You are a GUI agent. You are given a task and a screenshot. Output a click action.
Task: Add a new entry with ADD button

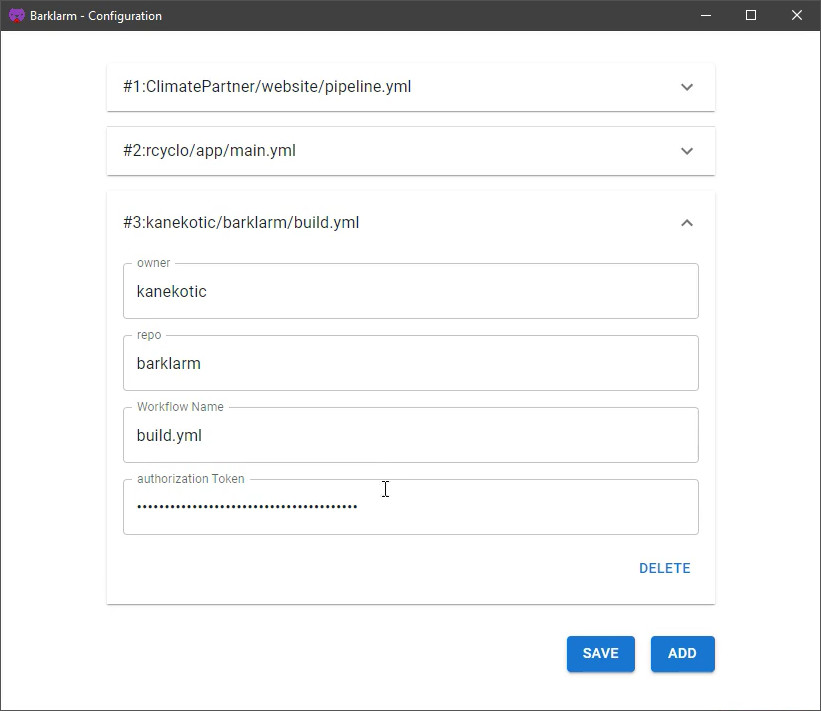(x=682, y=653)
